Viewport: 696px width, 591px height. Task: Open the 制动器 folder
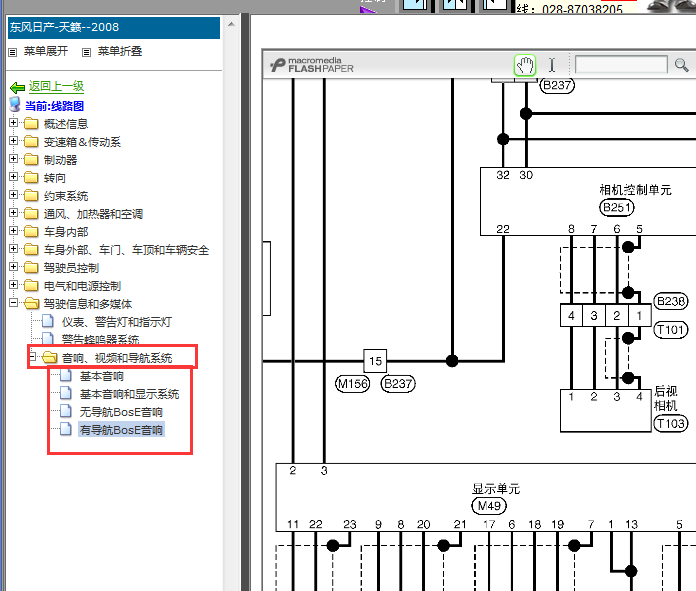[60, 160]
